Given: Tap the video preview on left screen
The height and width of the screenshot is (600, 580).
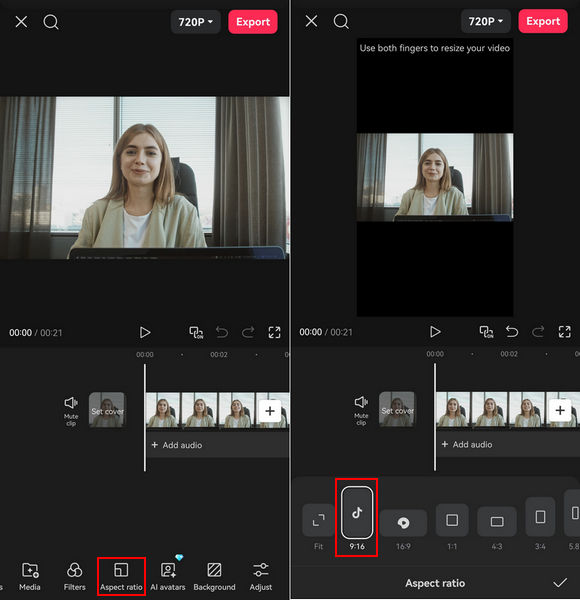Looking at the screenshot, I should [x=145, y=178].
